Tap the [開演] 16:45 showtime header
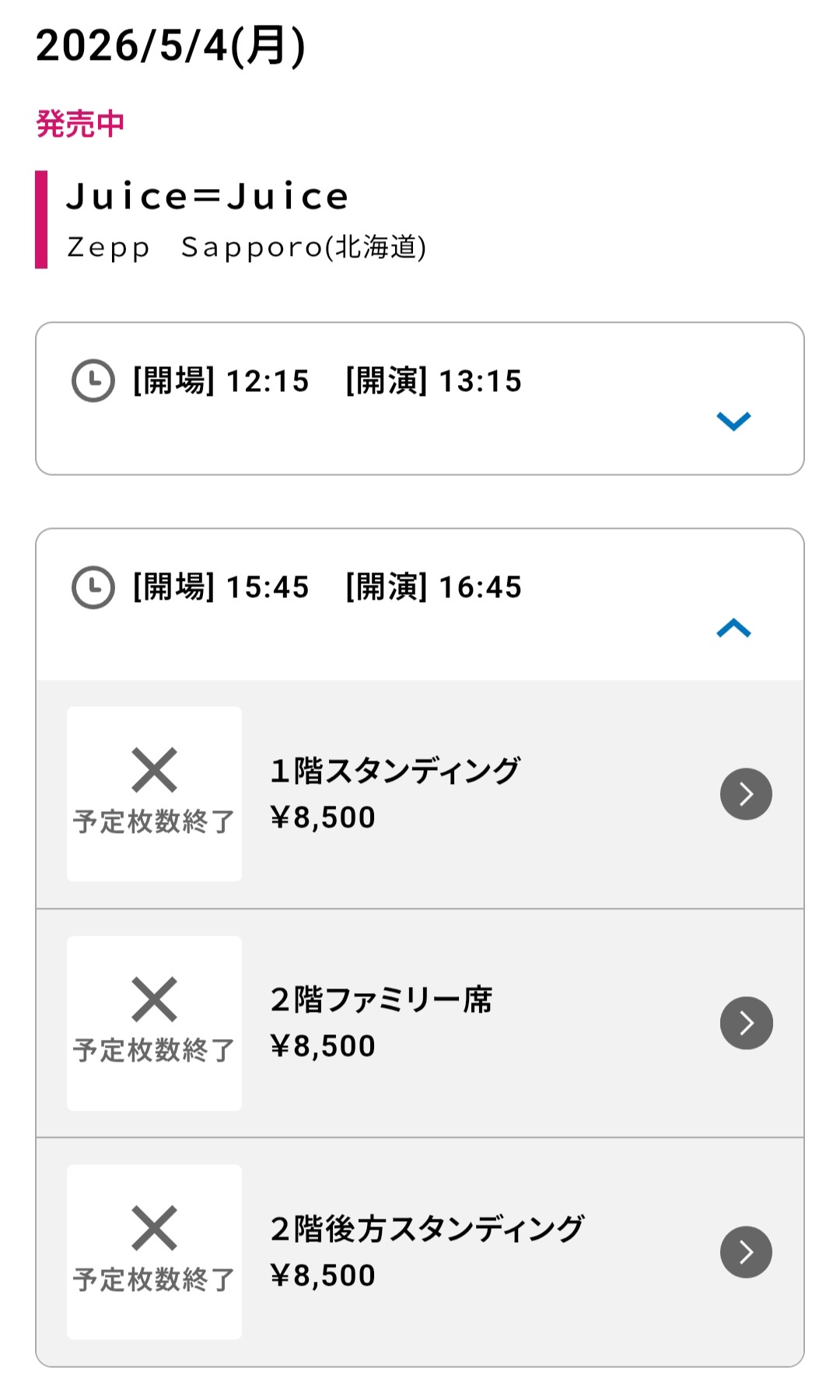 tap(433, 587)
